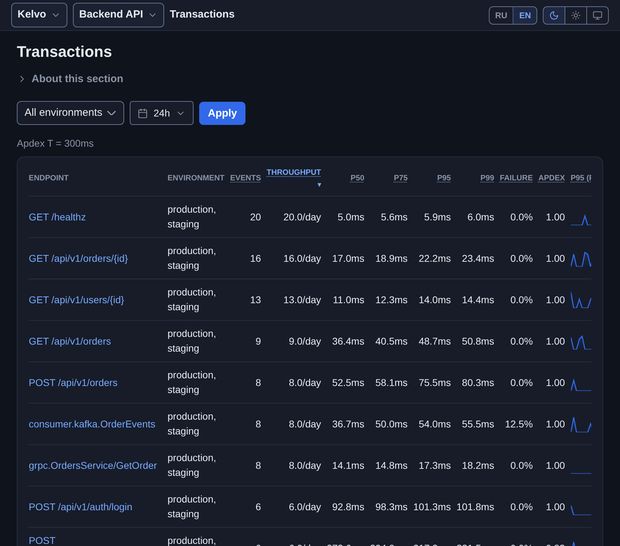Switch to light theme sun icon

[x=575, y=15]
